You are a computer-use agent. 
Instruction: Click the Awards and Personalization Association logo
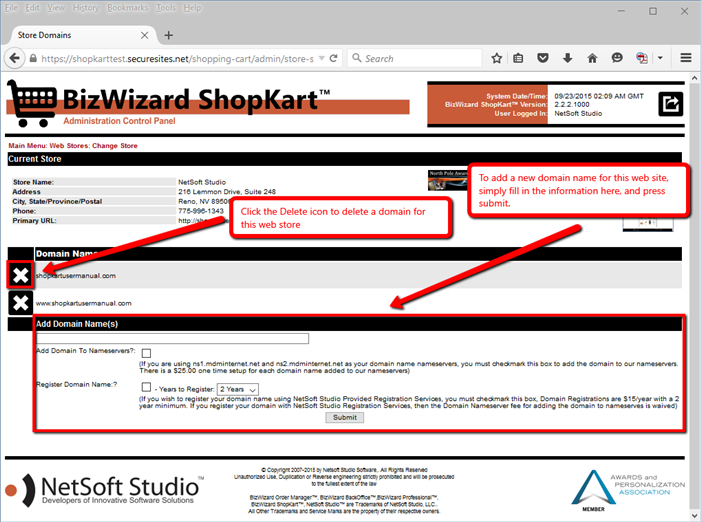point(628,491)
